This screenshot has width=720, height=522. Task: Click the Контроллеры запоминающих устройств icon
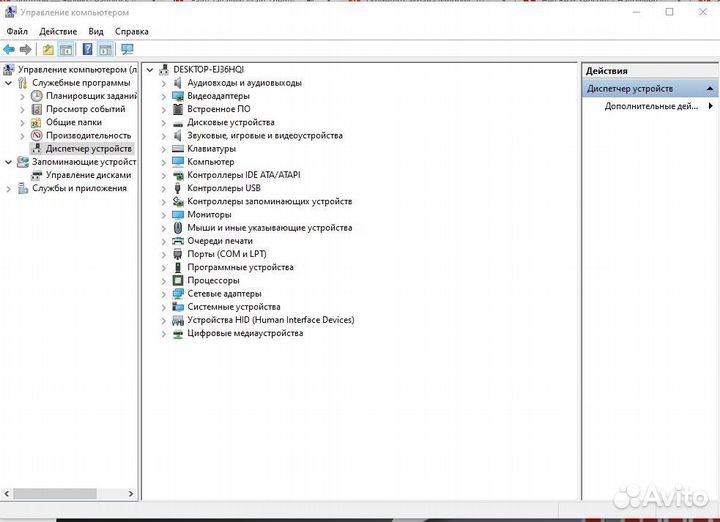(178, 202)
